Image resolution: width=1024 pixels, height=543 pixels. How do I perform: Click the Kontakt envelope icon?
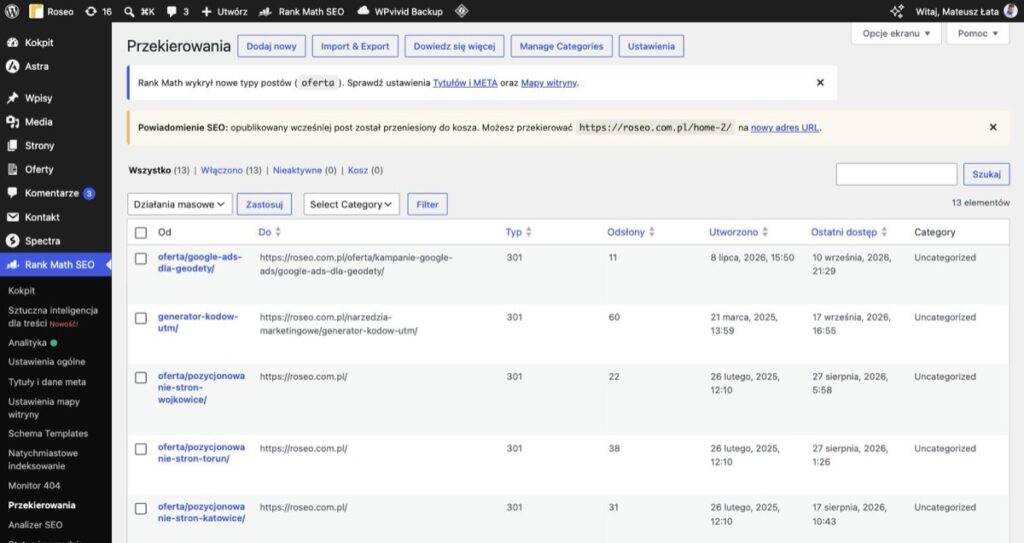coord(12,217)
